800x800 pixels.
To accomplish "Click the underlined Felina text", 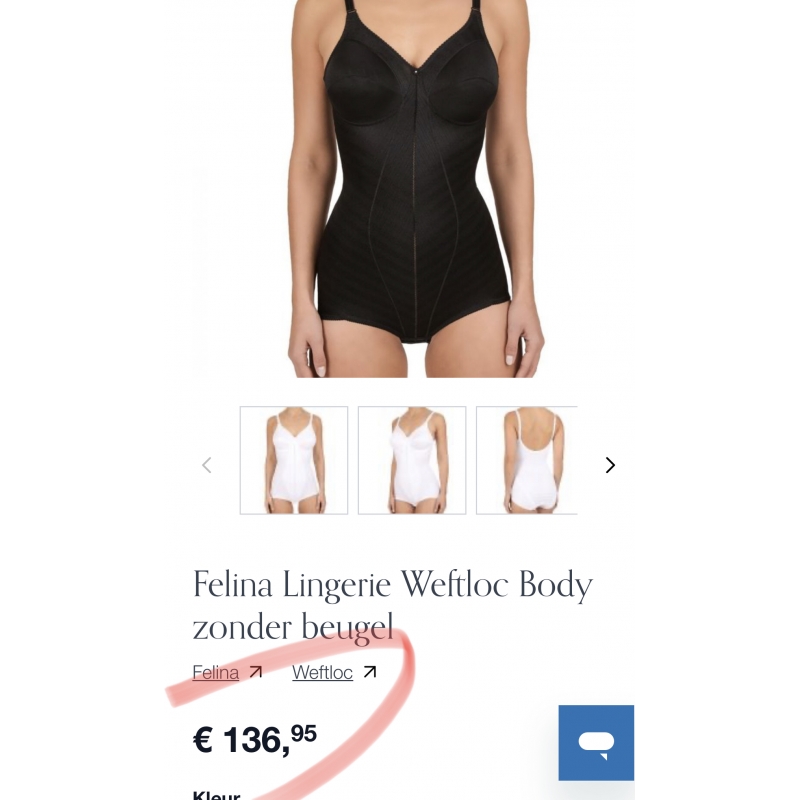I will click(x=215, y=672).
